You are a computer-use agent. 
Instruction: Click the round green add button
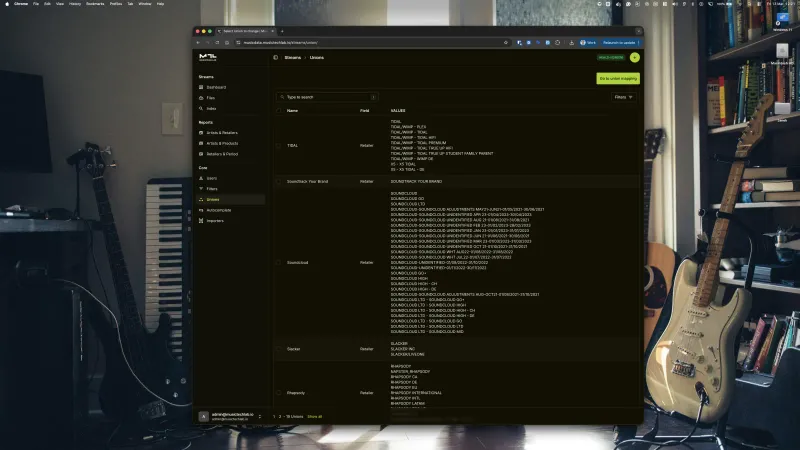[x=634, y=58]
